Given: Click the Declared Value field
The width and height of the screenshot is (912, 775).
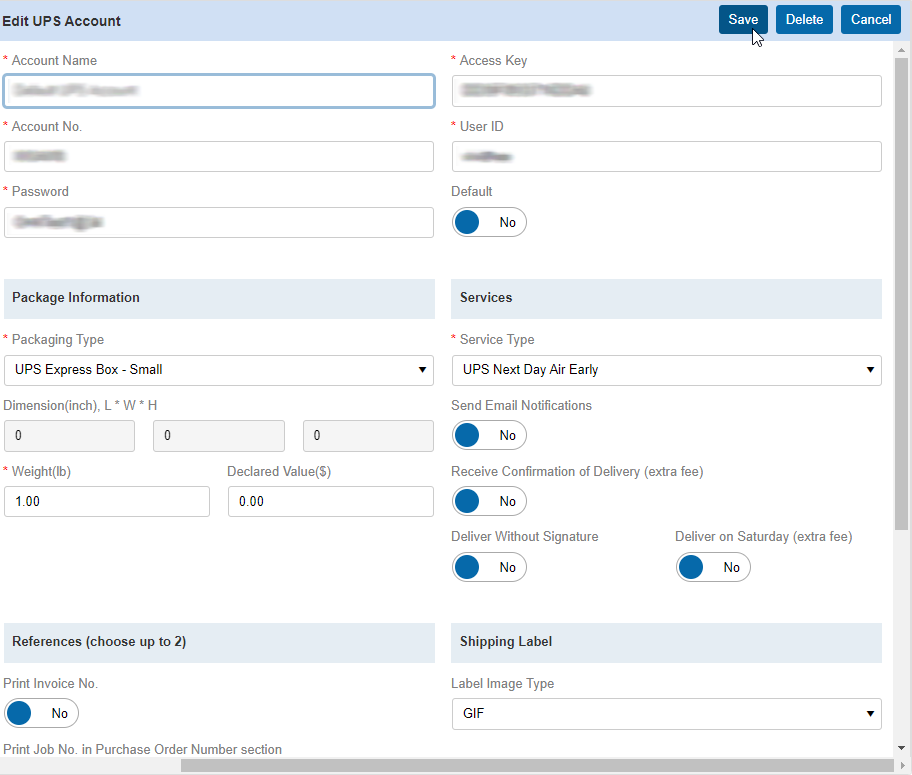Looking at the screenshot, I should (330, 501).
